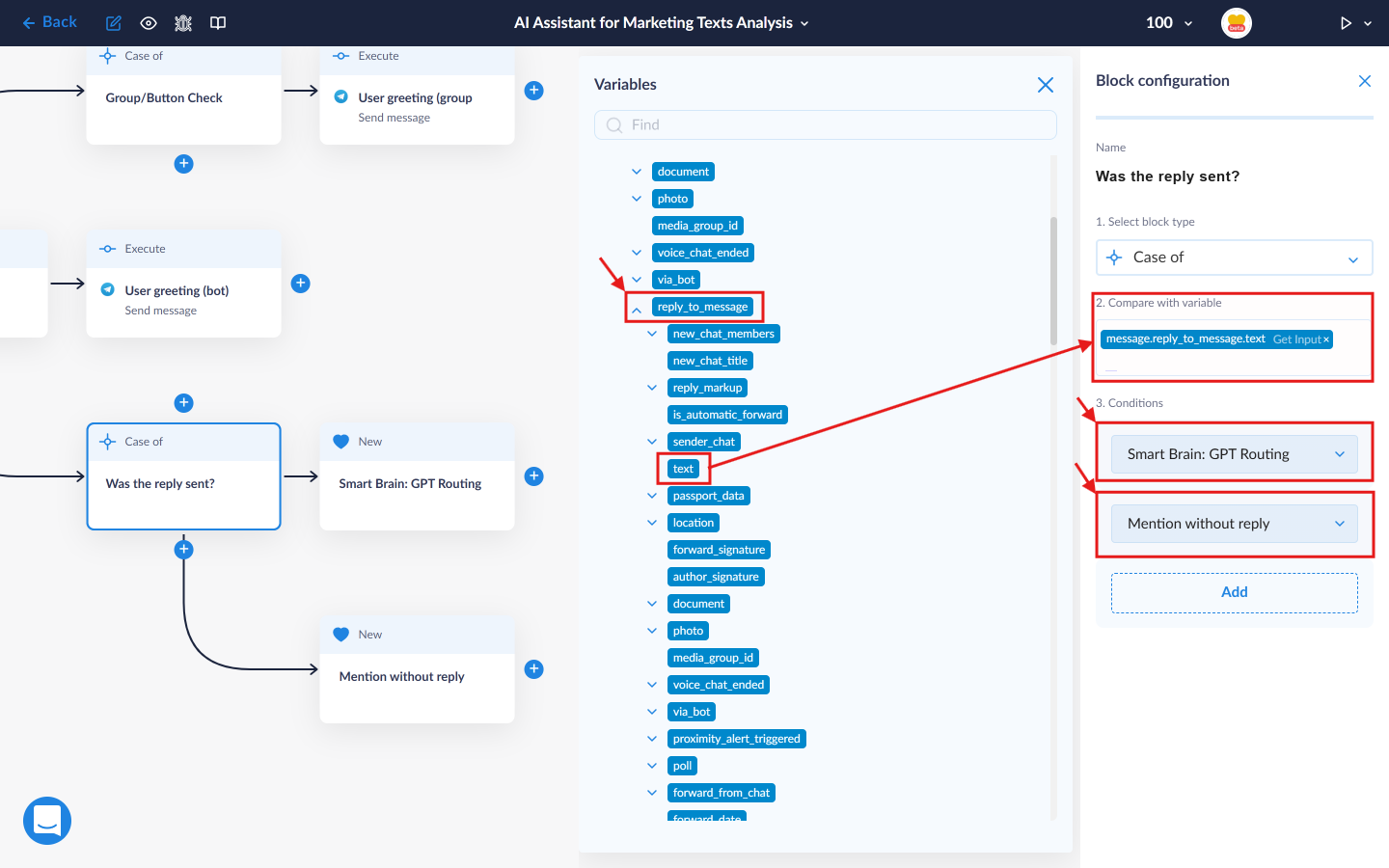The image size is (1389, 868).
Task: Click heart icon on Mention without reply block
Action: (340, 635)
